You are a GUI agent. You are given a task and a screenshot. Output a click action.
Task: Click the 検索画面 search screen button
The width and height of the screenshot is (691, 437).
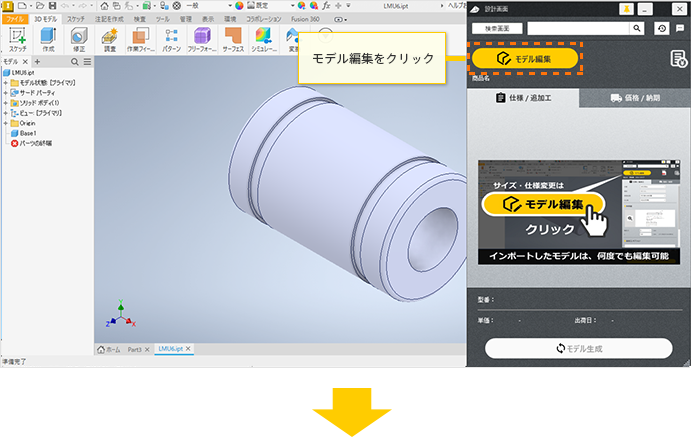pyautogui.click(x=497, y=29)
